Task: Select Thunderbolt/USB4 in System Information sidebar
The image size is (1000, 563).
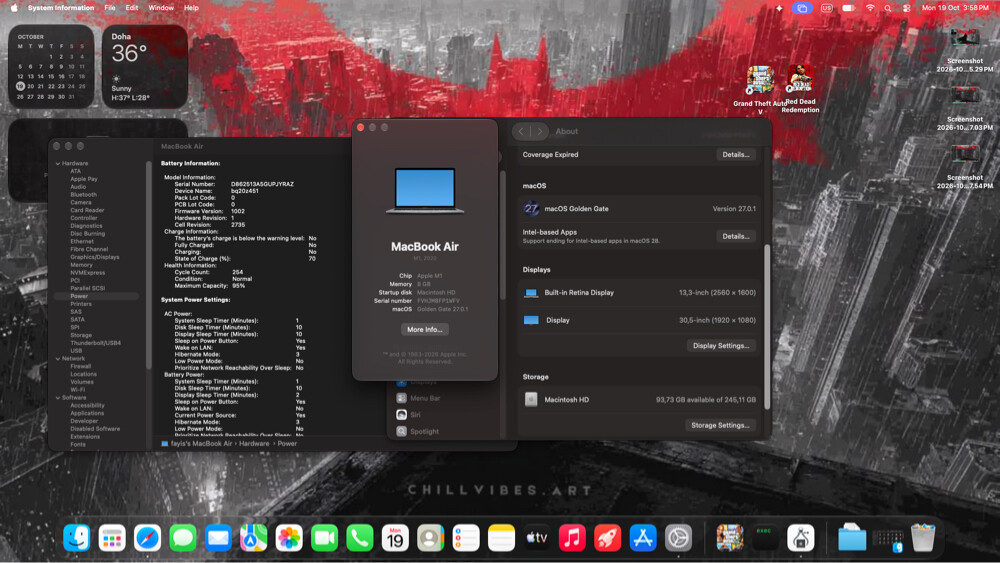Action: click(x=95, y=343)
